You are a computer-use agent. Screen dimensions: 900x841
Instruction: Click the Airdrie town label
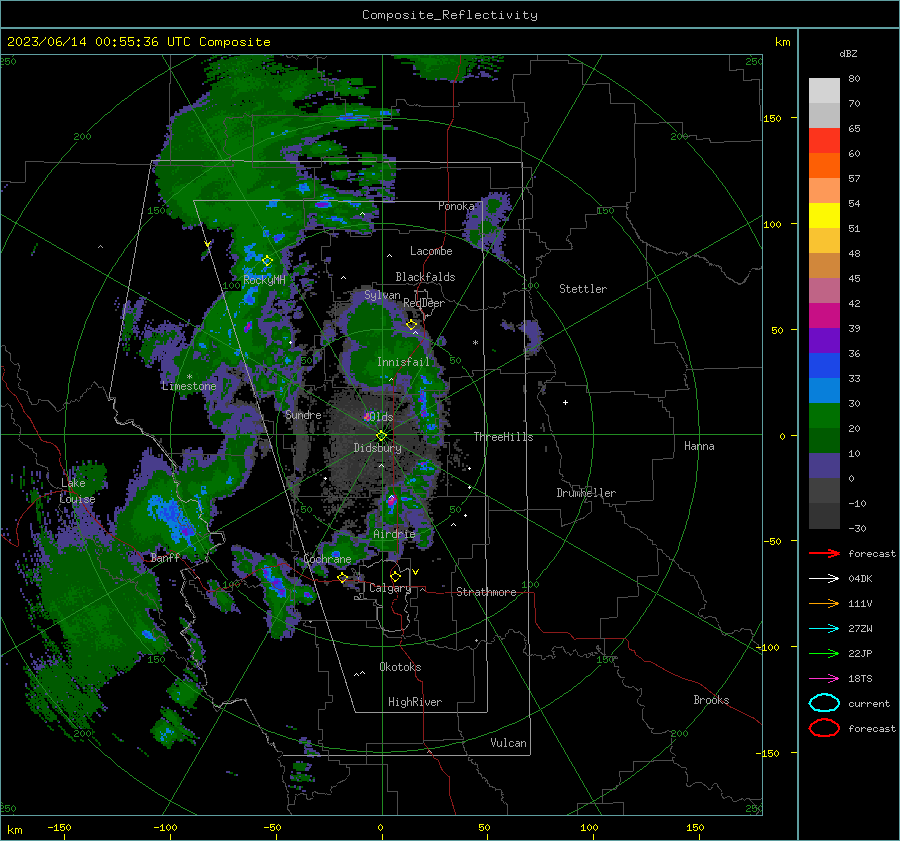click(x=394, y=534)
